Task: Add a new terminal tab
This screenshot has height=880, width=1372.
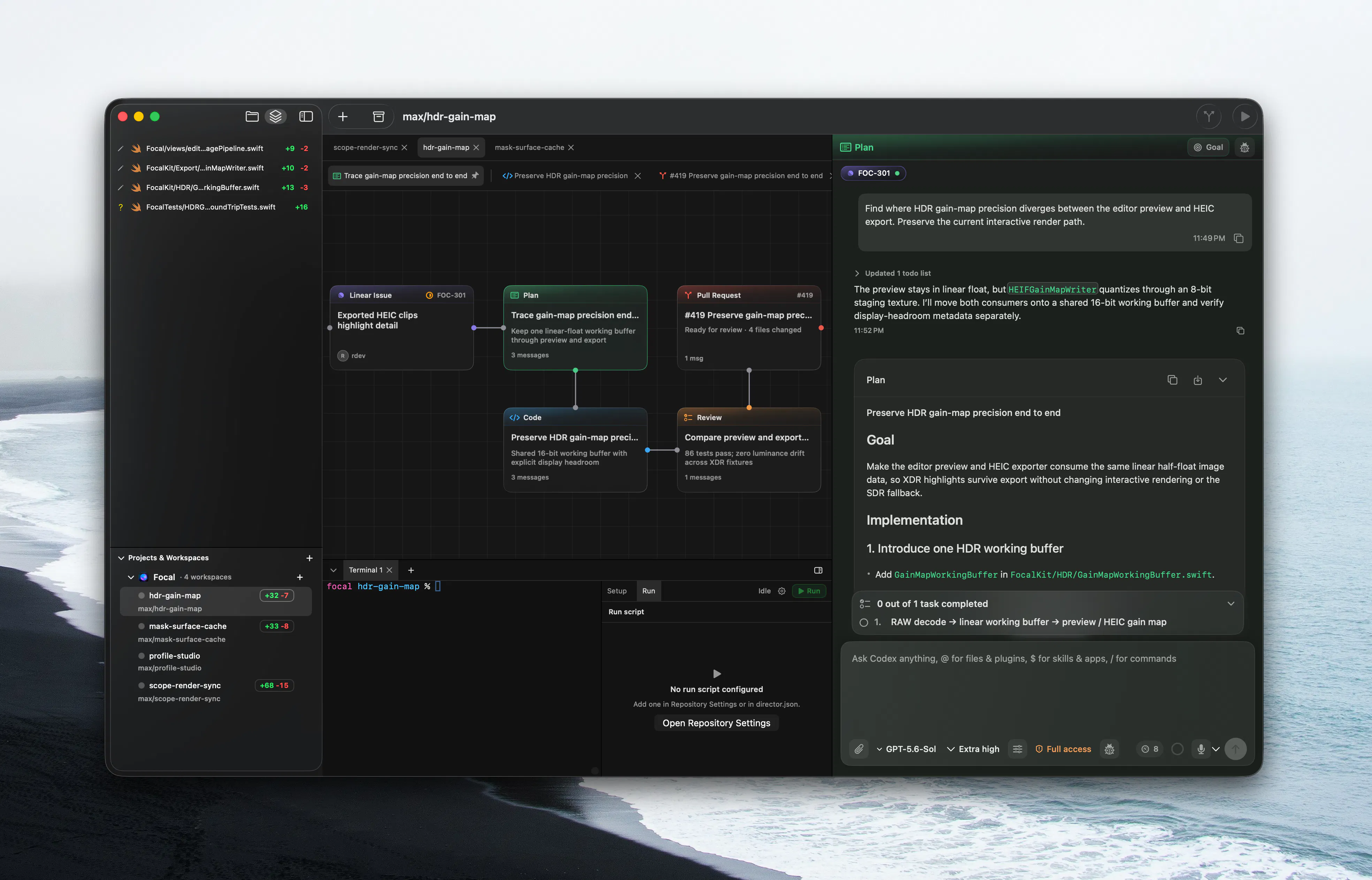Action: tap(411, 570)
